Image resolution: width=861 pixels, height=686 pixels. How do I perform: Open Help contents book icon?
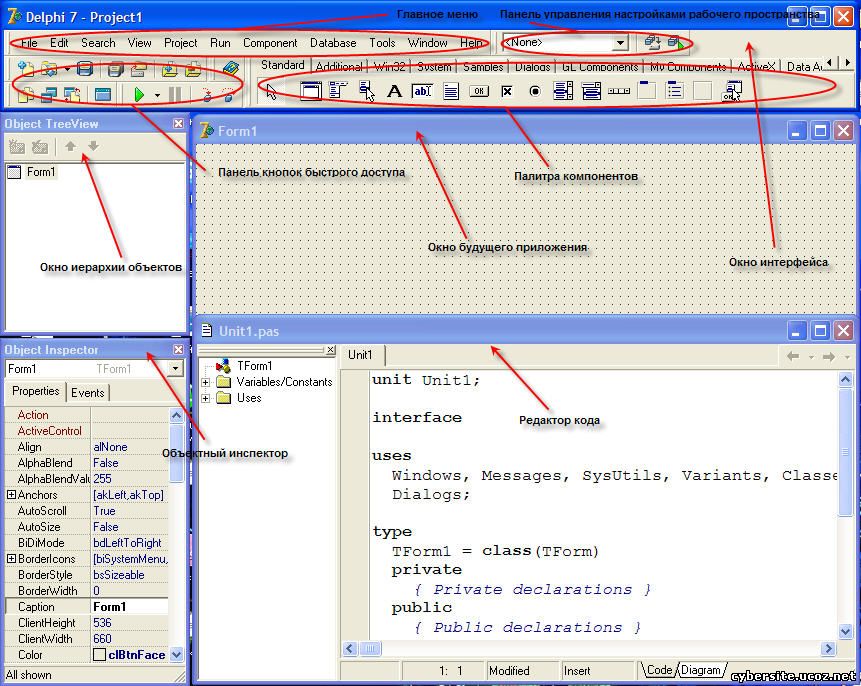pyautogui.click(x=231, y=69)
